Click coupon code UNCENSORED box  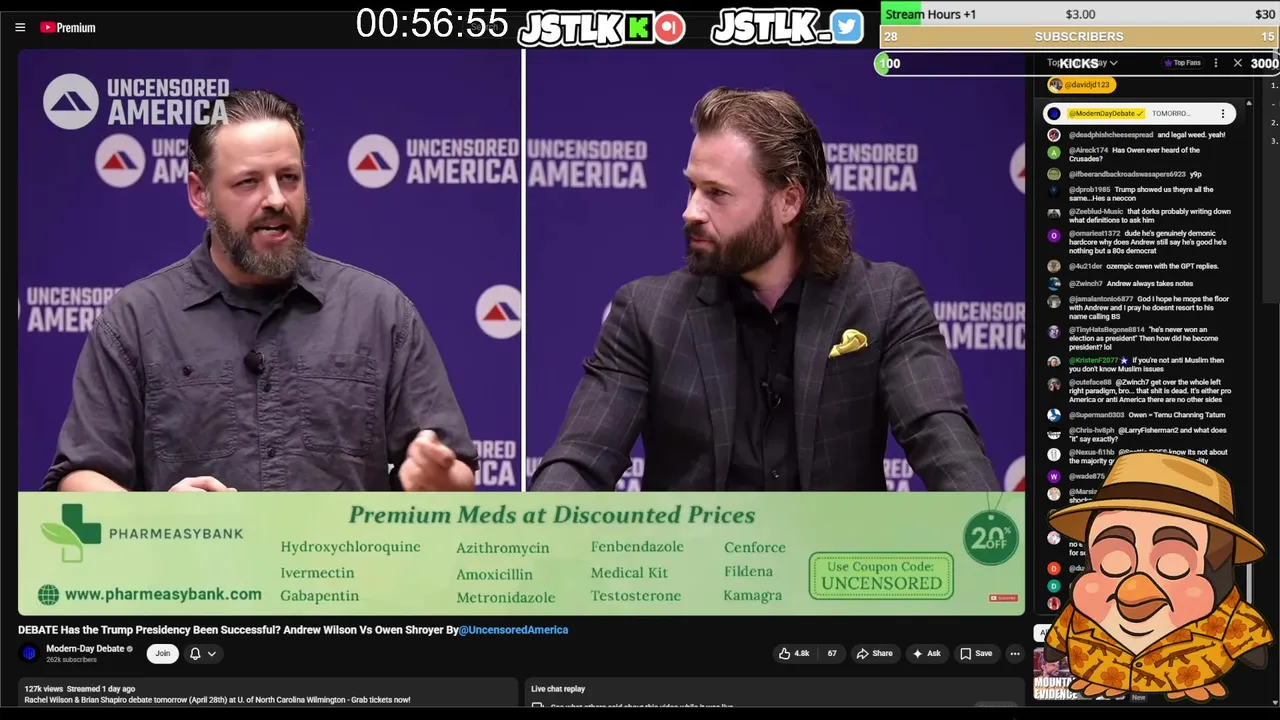(881, 576)
